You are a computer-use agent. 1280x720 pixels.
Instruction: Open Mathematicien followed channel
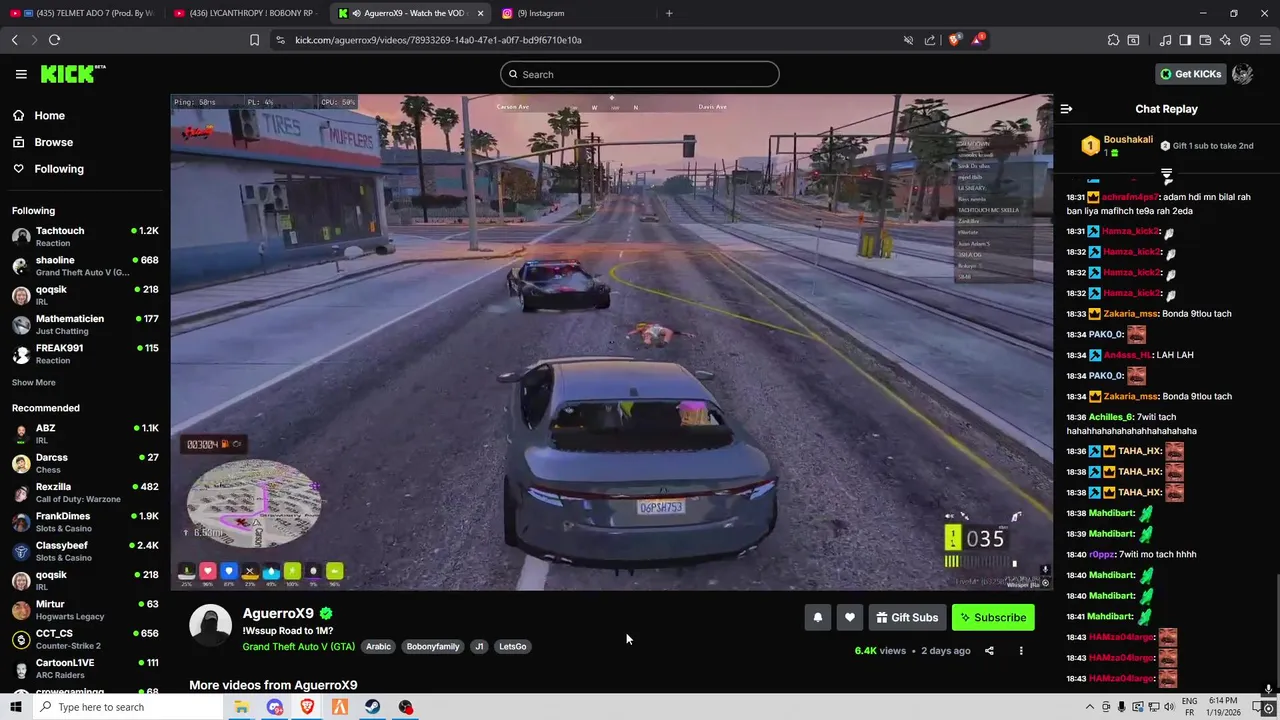tap(85, 324)
